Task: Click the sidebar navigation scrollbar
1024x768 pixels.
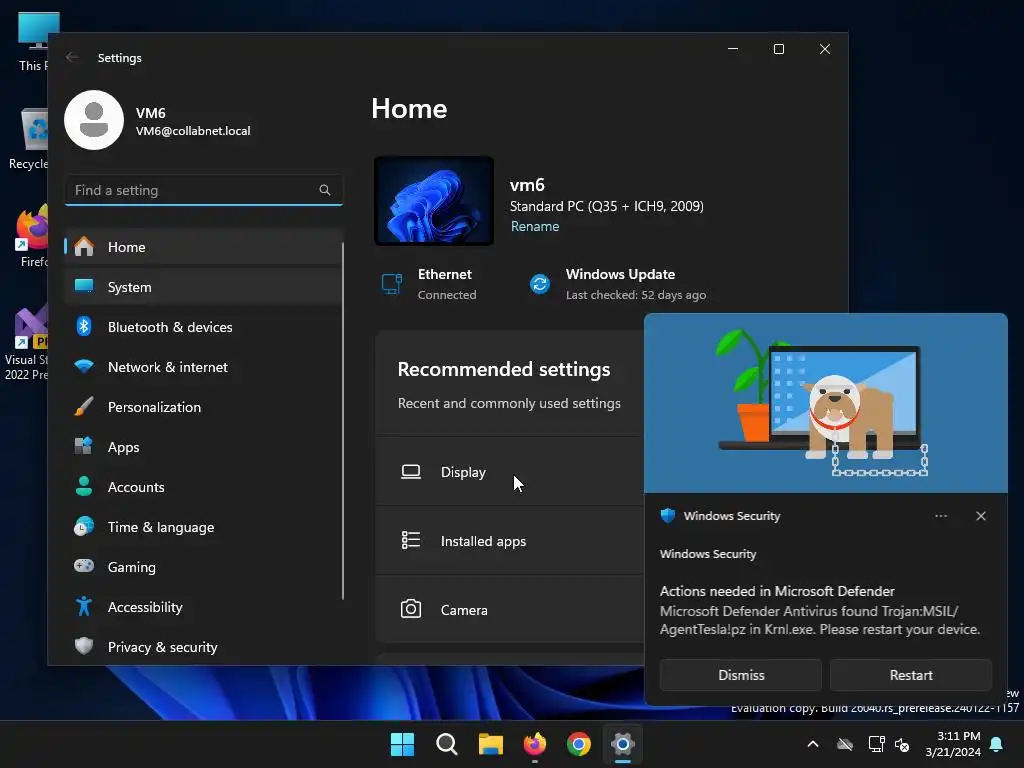Action: coord(343,421)
